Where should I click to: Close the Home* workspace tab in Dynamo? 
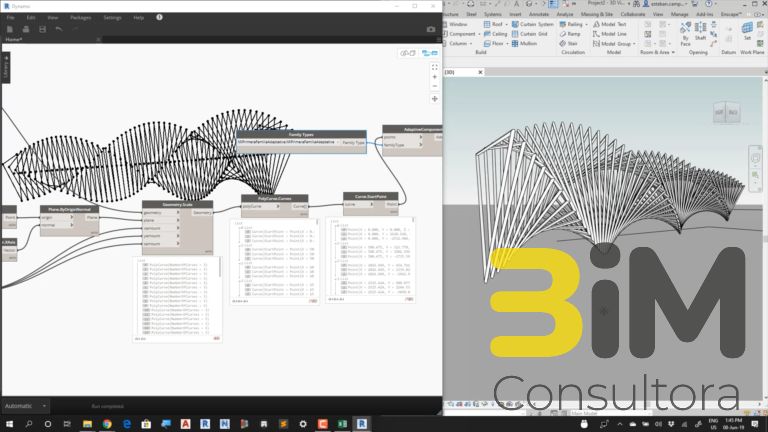tap(98, 39)
